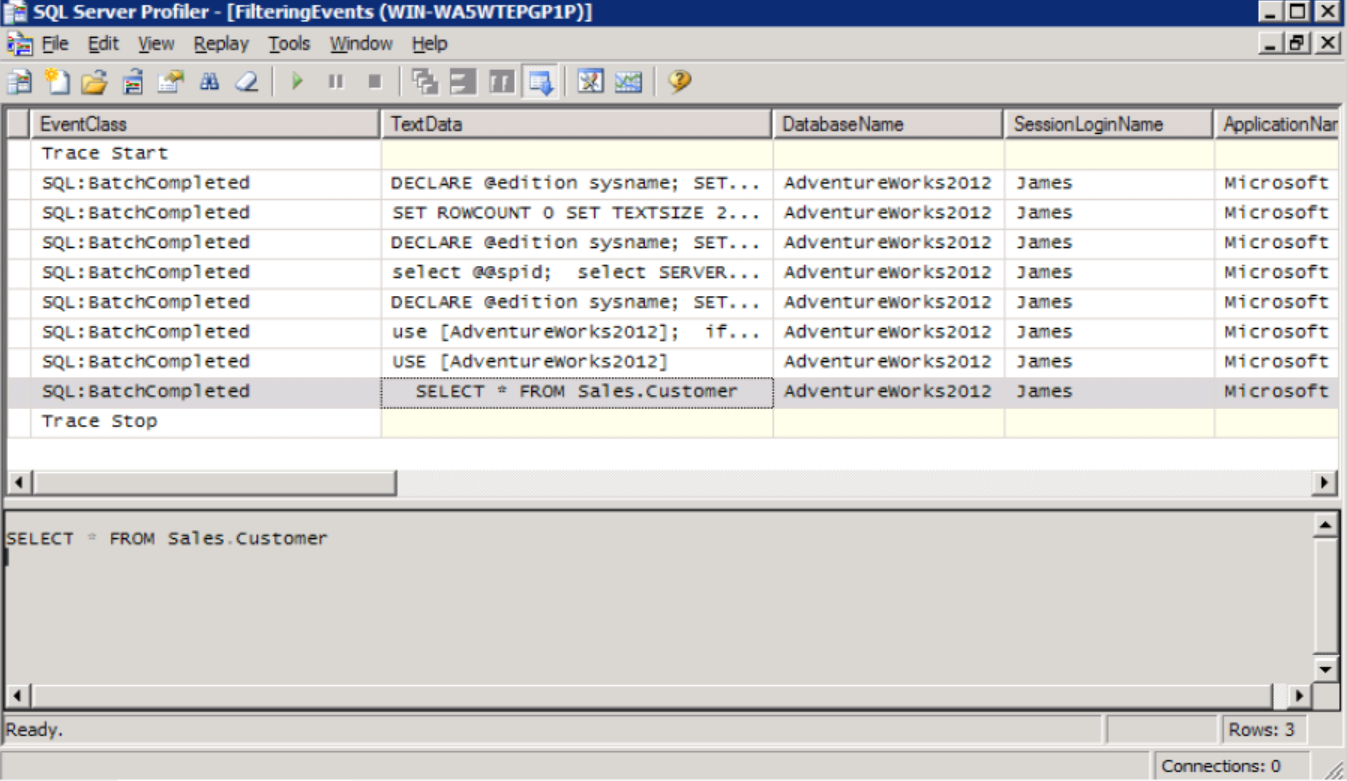1347x781 pixels.
Task: Click details pane vertical scroll up arrow
Action: (x=1326, y=525)
